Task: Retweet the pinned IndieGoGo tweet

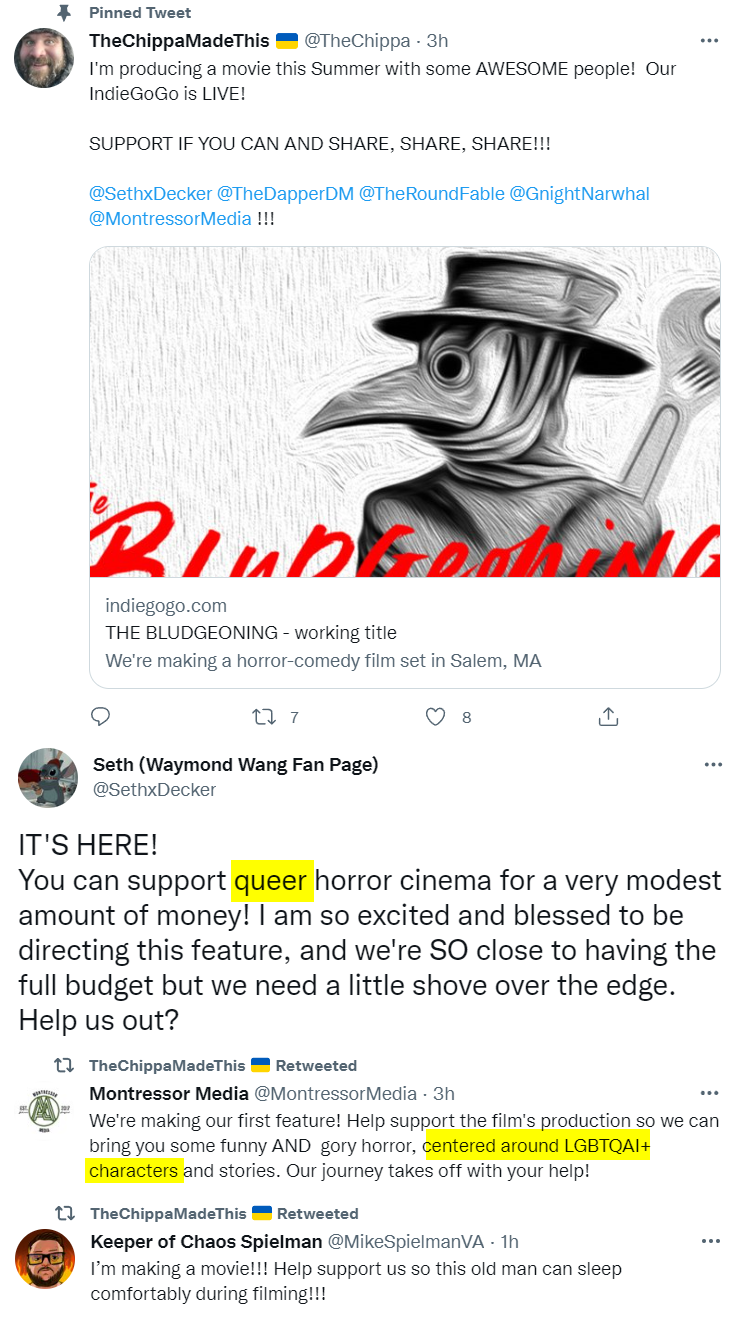Action: coord(265,717)
